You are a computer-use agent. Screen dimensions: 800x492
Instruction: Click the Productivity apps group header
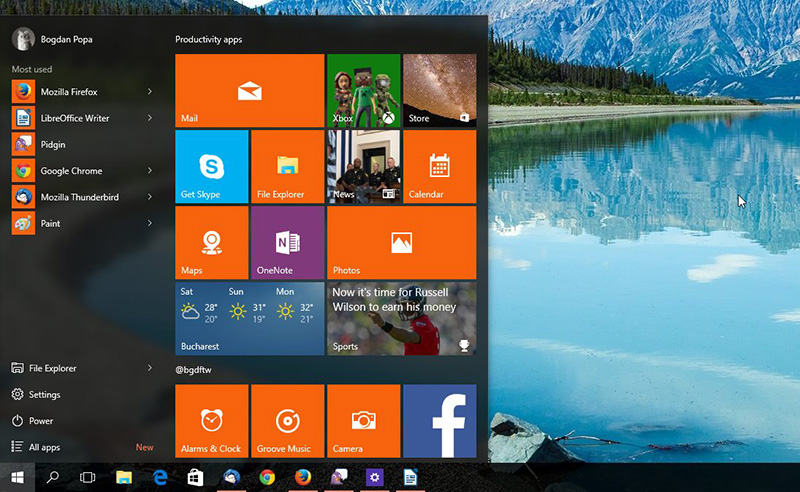click(209, 39)
